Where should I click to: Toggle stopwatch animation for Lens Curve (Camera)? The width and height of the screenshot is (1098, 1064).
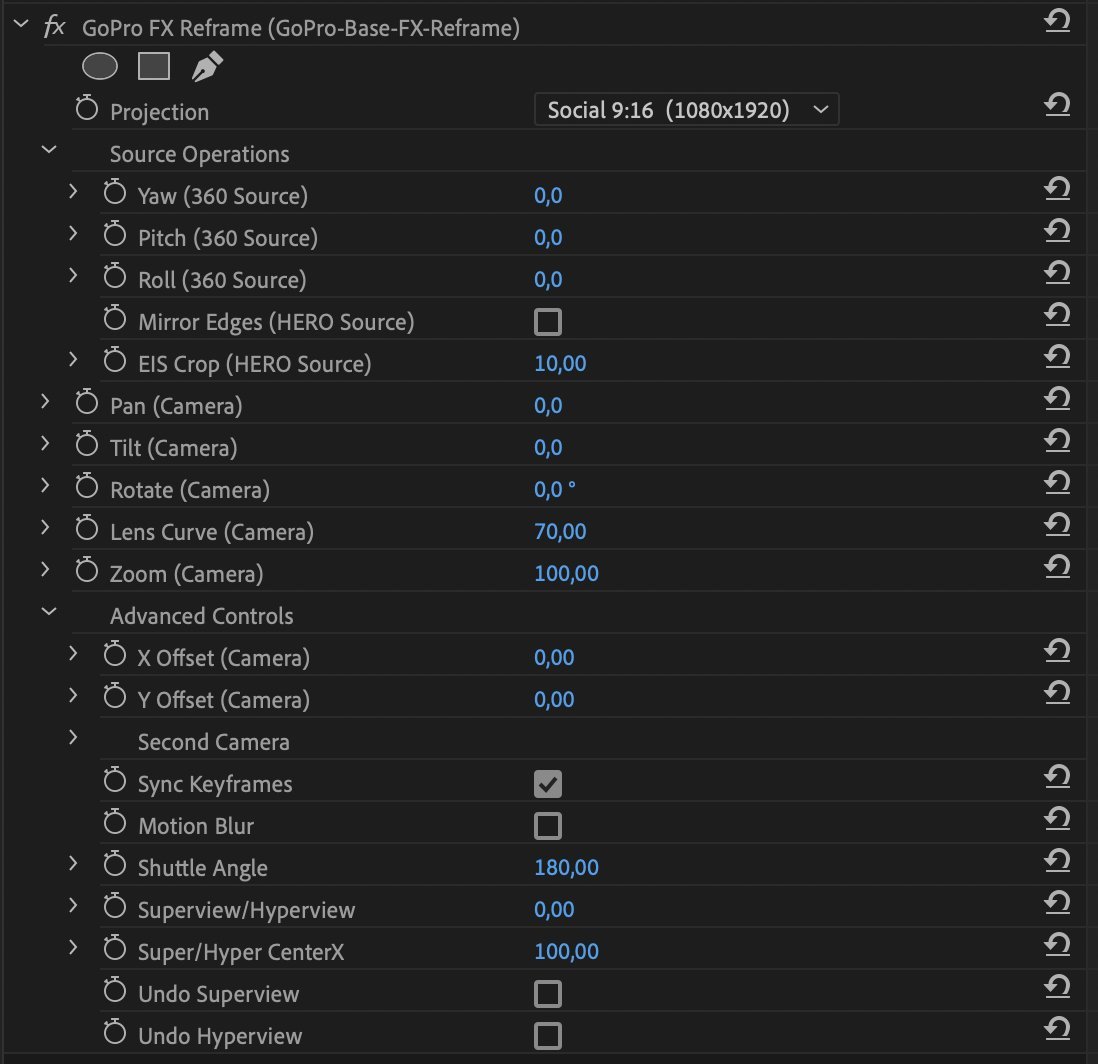point(87,530)
